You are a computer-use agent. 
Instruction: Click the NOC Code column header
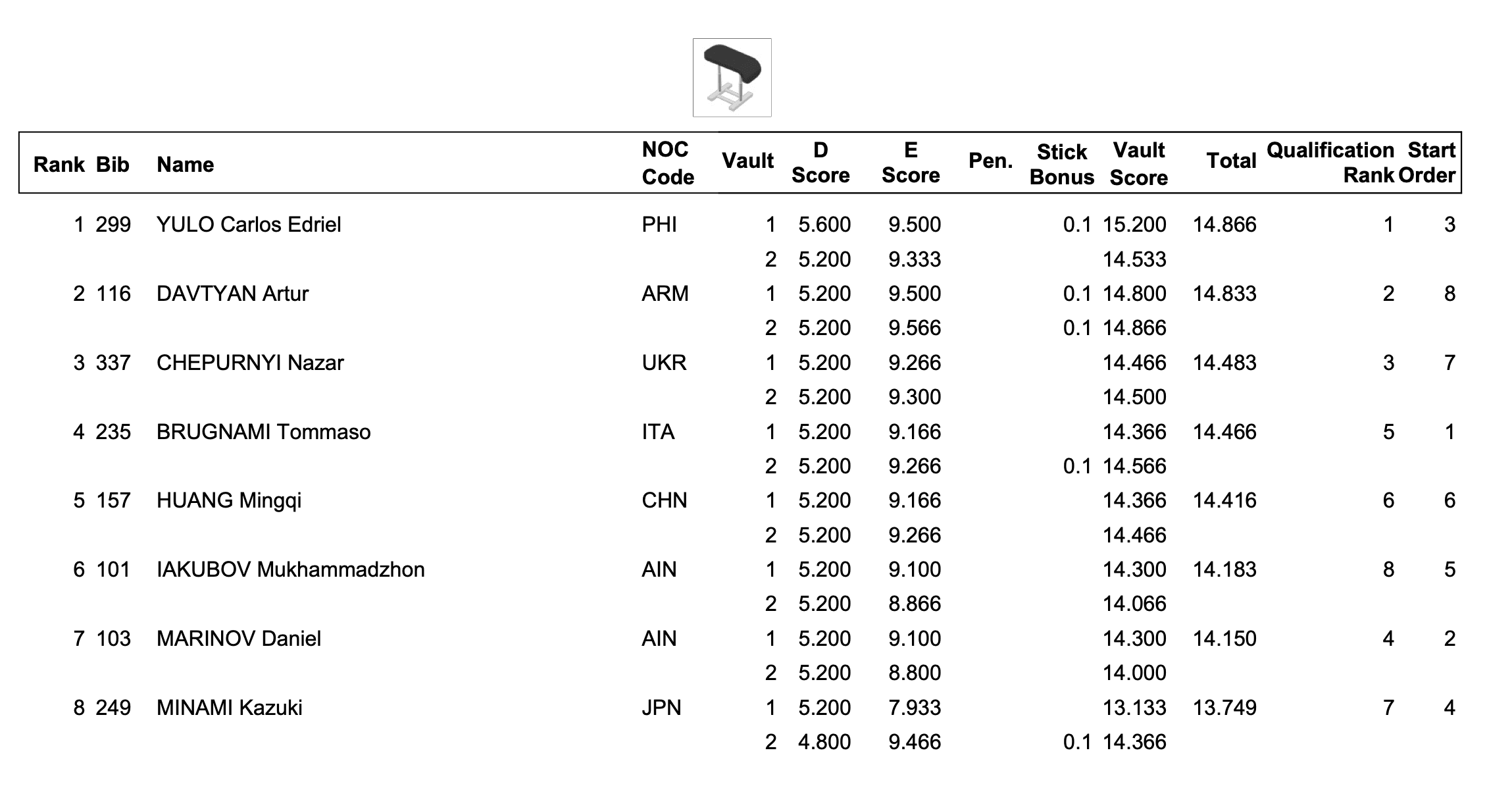[667, 163]
